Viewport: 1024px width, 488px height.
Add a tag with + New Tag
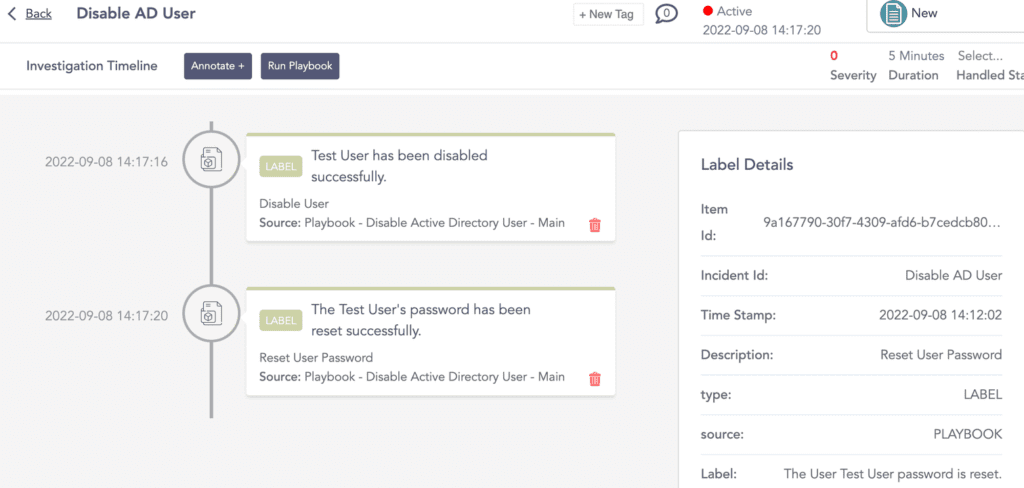[x=606, y=15]
